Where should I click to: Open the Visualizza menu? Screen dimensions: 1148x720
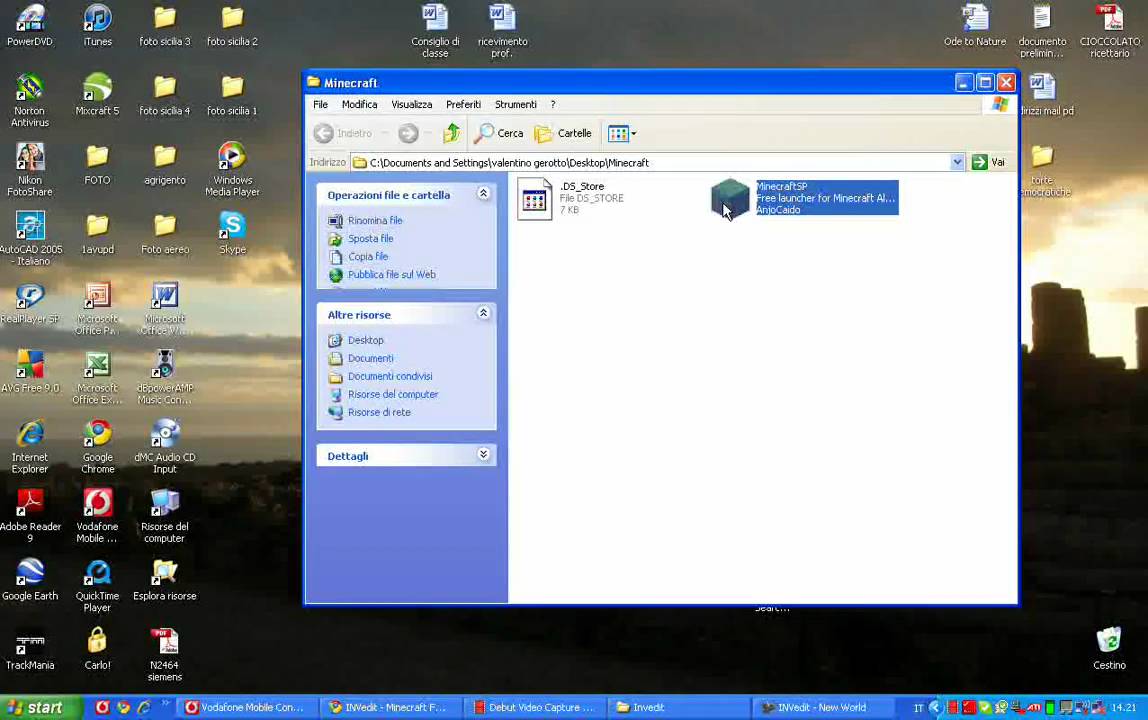(x=411, y=104)
